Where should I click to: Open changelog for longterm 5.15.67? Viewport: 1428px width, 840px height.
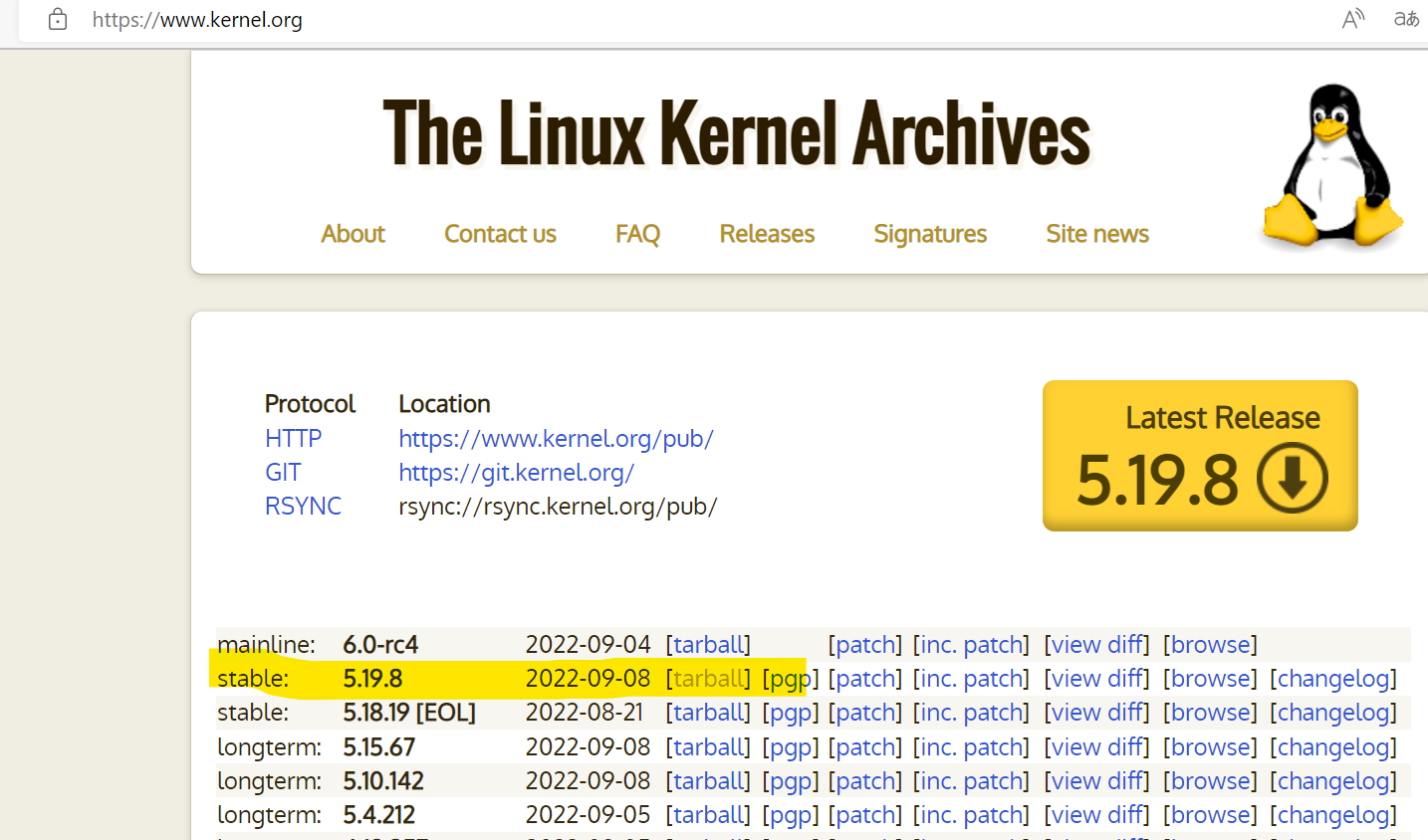pyautogui.click(x=1333, y=747)
